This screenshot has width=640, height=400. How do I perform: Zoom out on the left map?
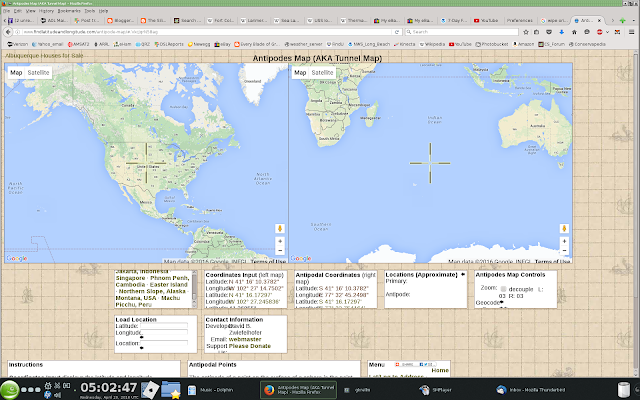click(280, 251)
